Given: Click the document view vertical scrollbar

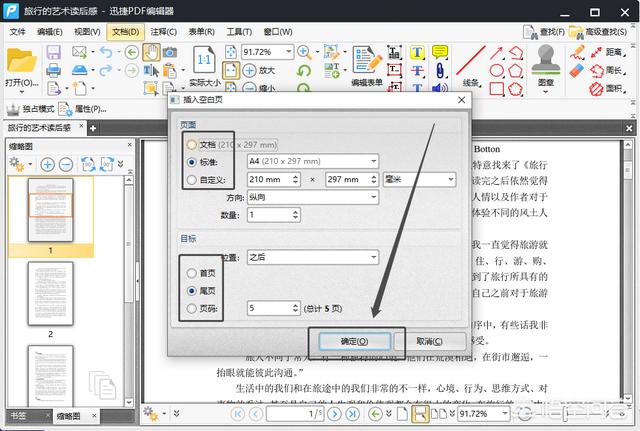Looking at the screenshot, I should click(628, 171).
